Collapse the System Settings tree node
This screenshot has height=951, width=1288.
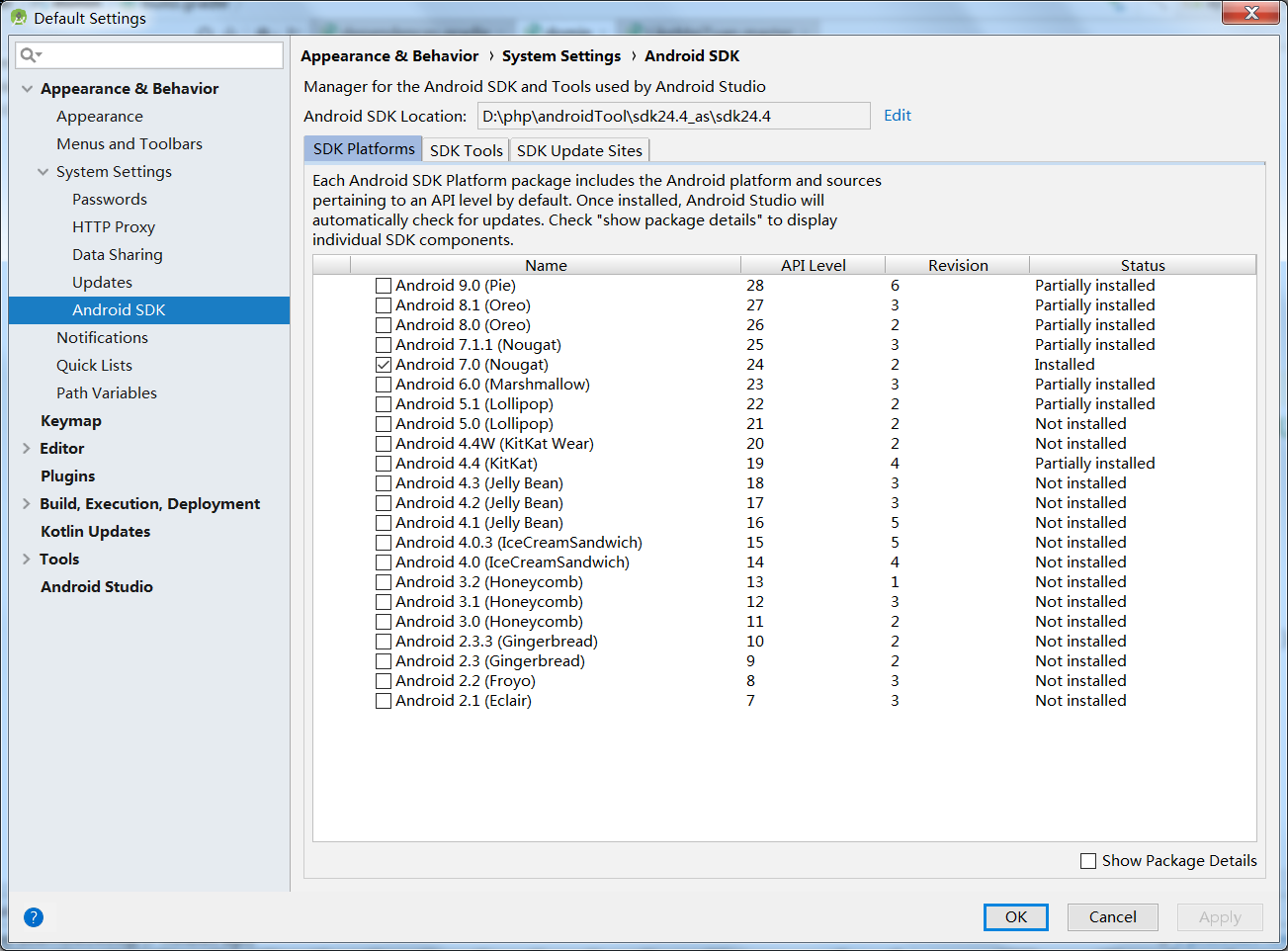tap(43, 172)
